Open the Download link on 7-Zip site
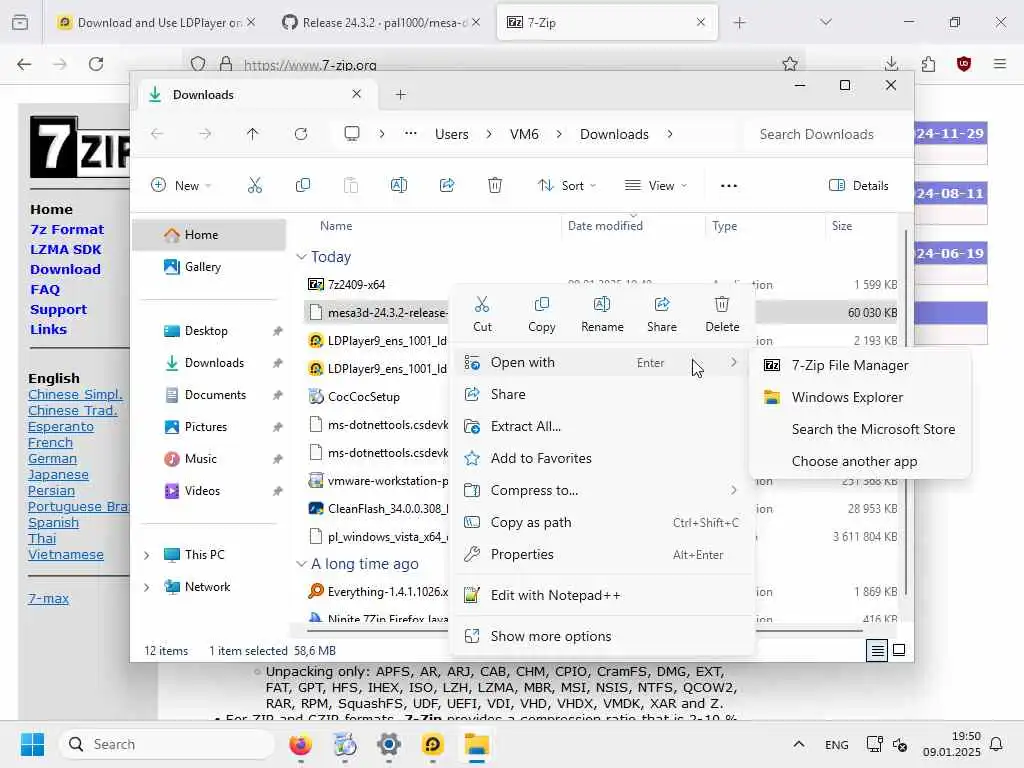The width and height of the screenshot is (1024, 768). pyautogui.click(x=65, y=269)
